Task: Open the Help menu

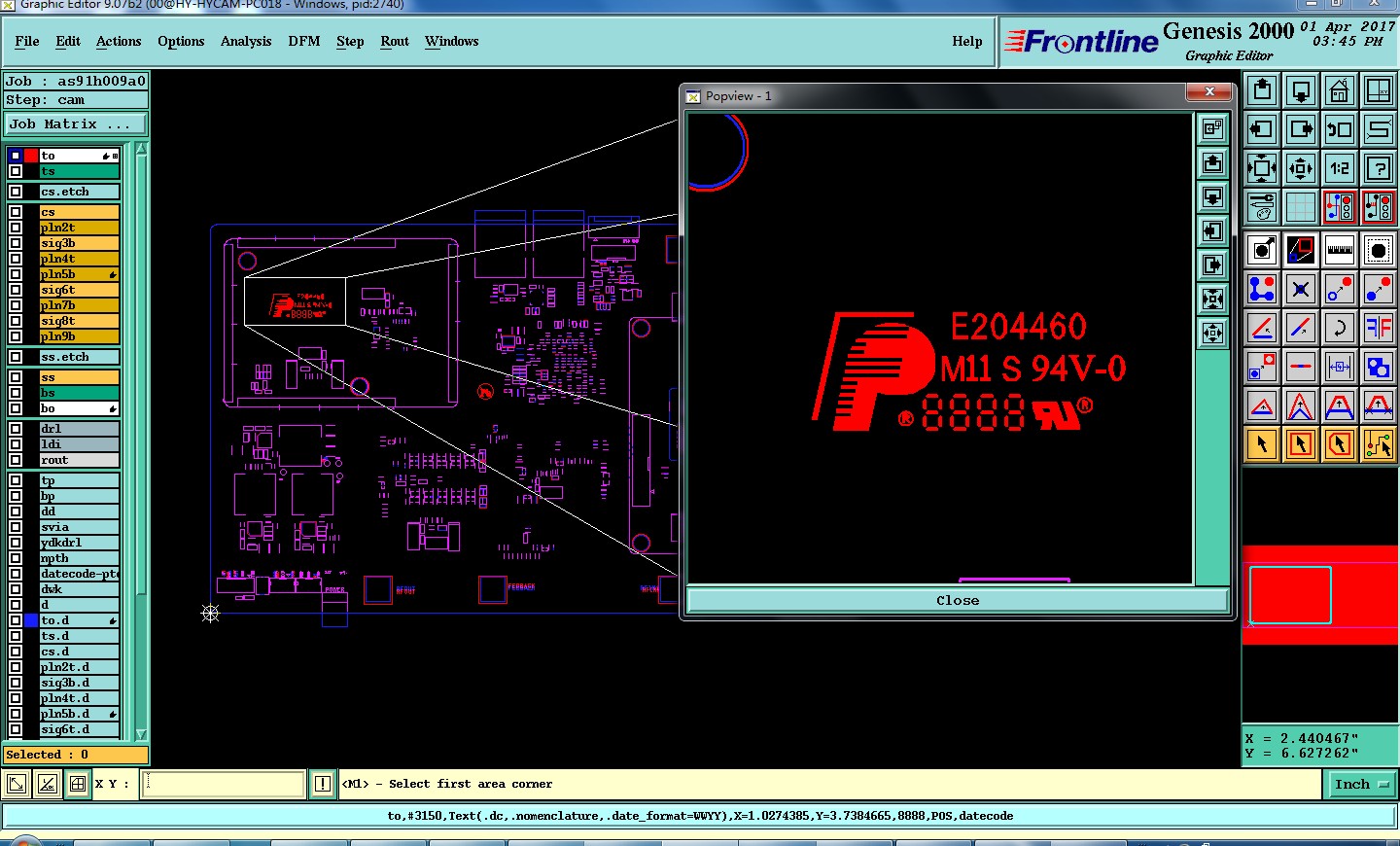Action: pyautogui.click(x=967, y=41)
